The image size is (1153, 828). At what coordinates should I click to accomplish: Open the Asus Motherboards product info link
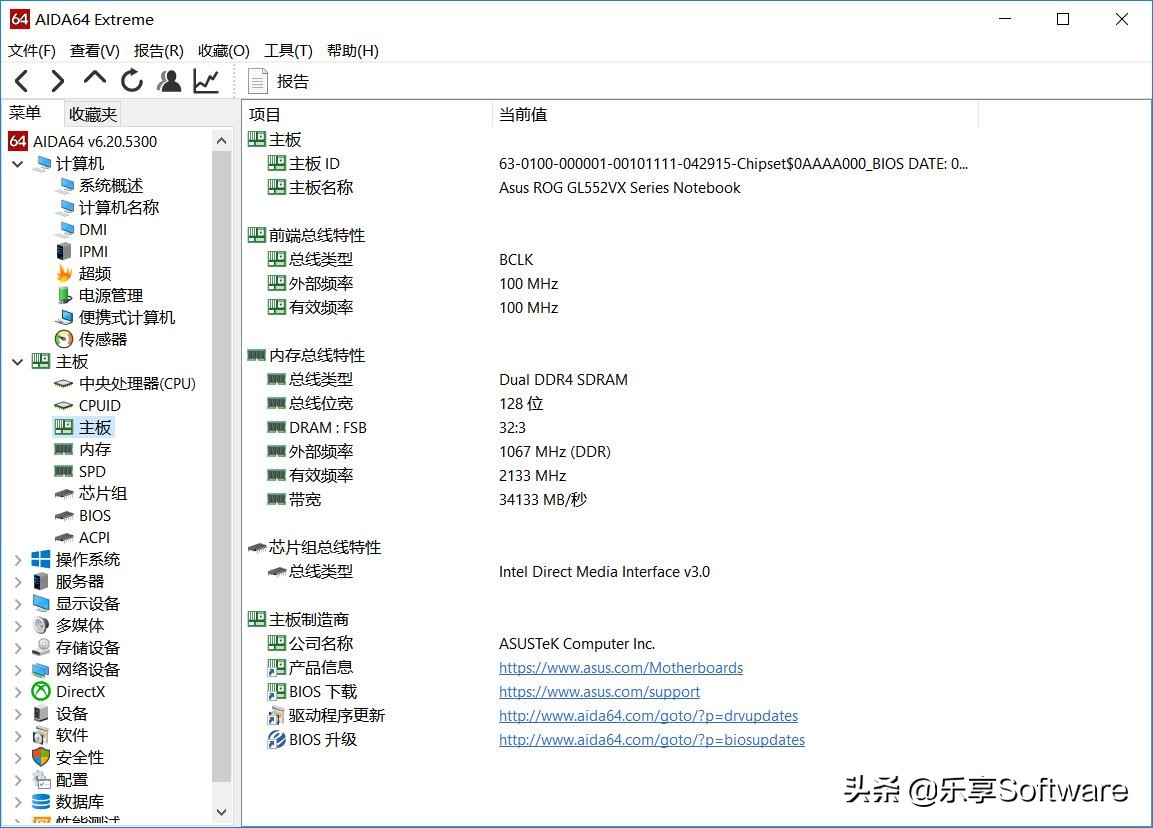(x=620, y=667)
